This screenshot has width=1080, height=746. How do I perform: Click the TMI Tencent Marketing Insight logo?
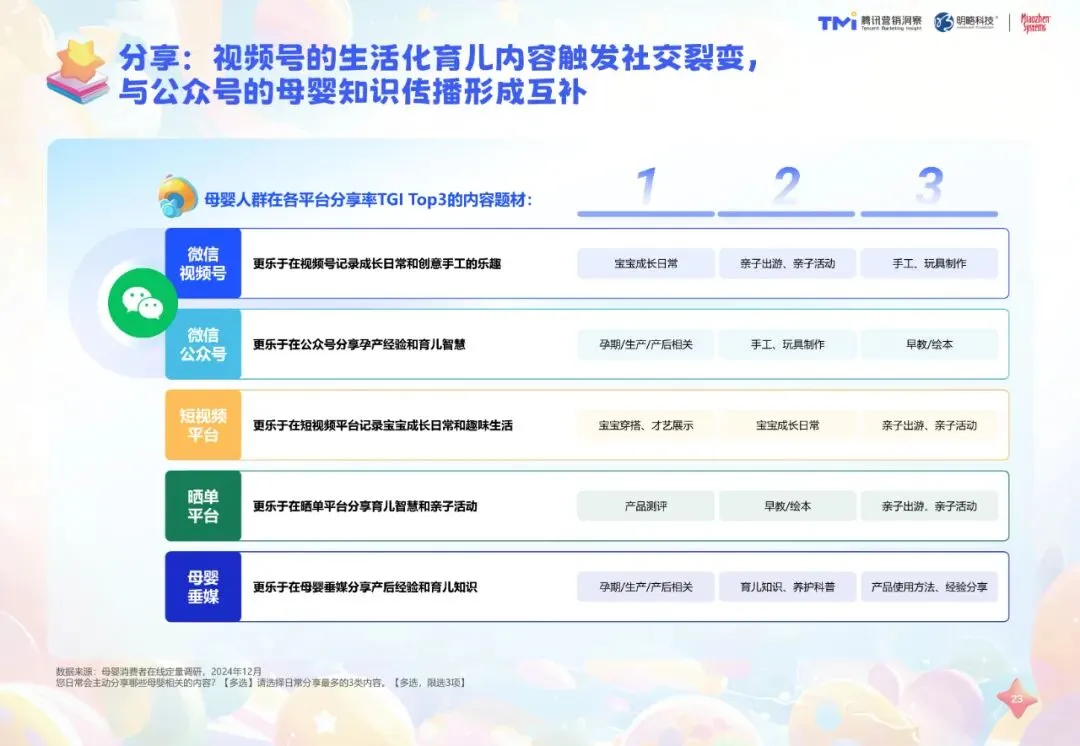pos(870,22)
